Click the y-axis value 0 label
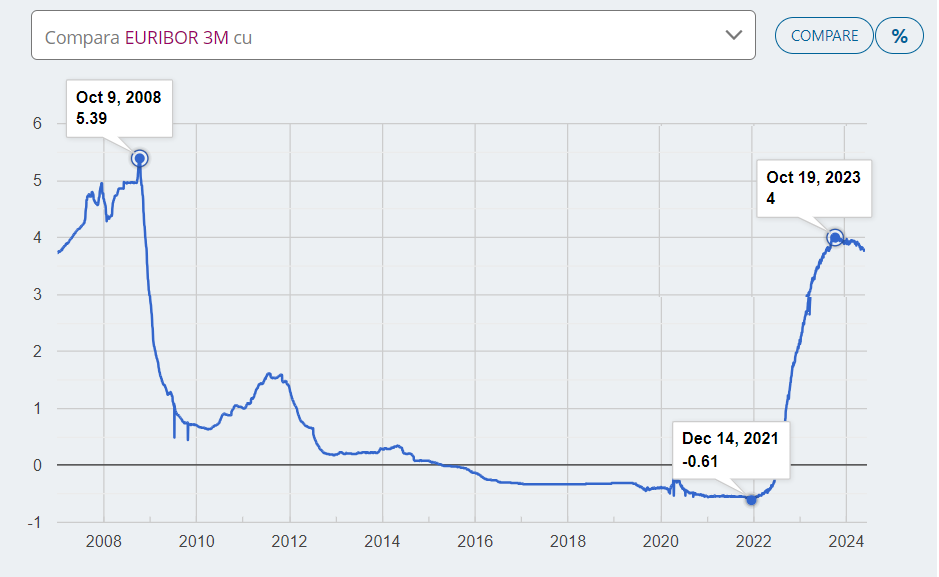Screen dimensions: 939x577 [37, 465]
